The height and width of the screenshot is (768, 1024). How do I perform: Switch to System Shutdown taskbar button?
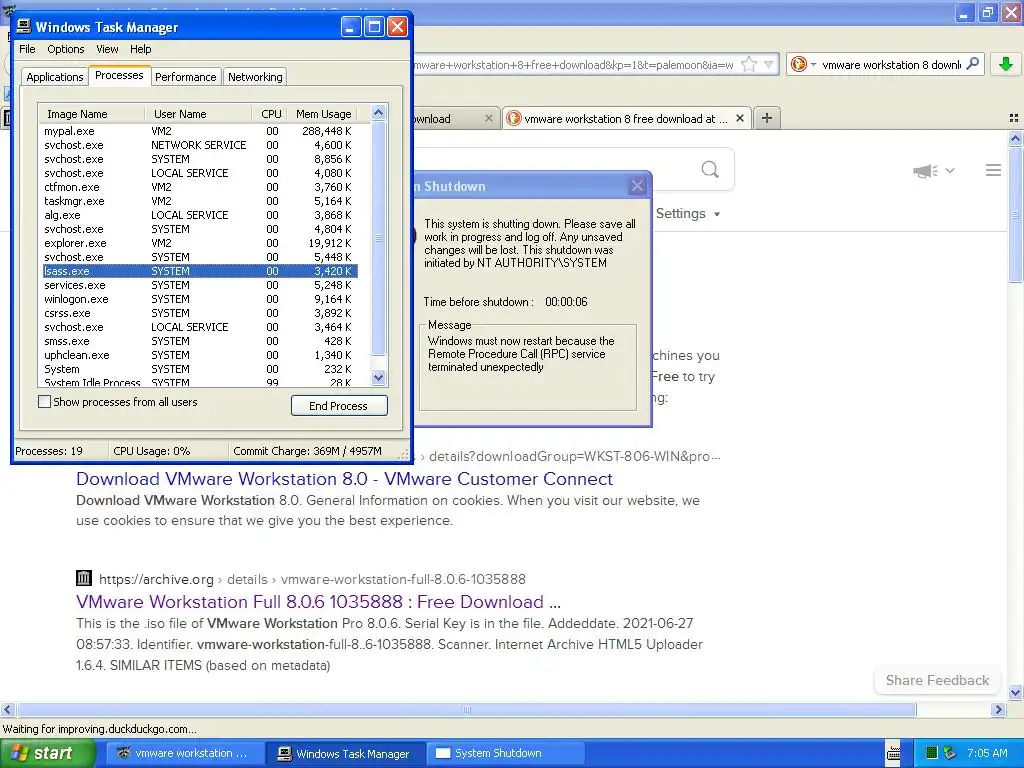(505, 753)
